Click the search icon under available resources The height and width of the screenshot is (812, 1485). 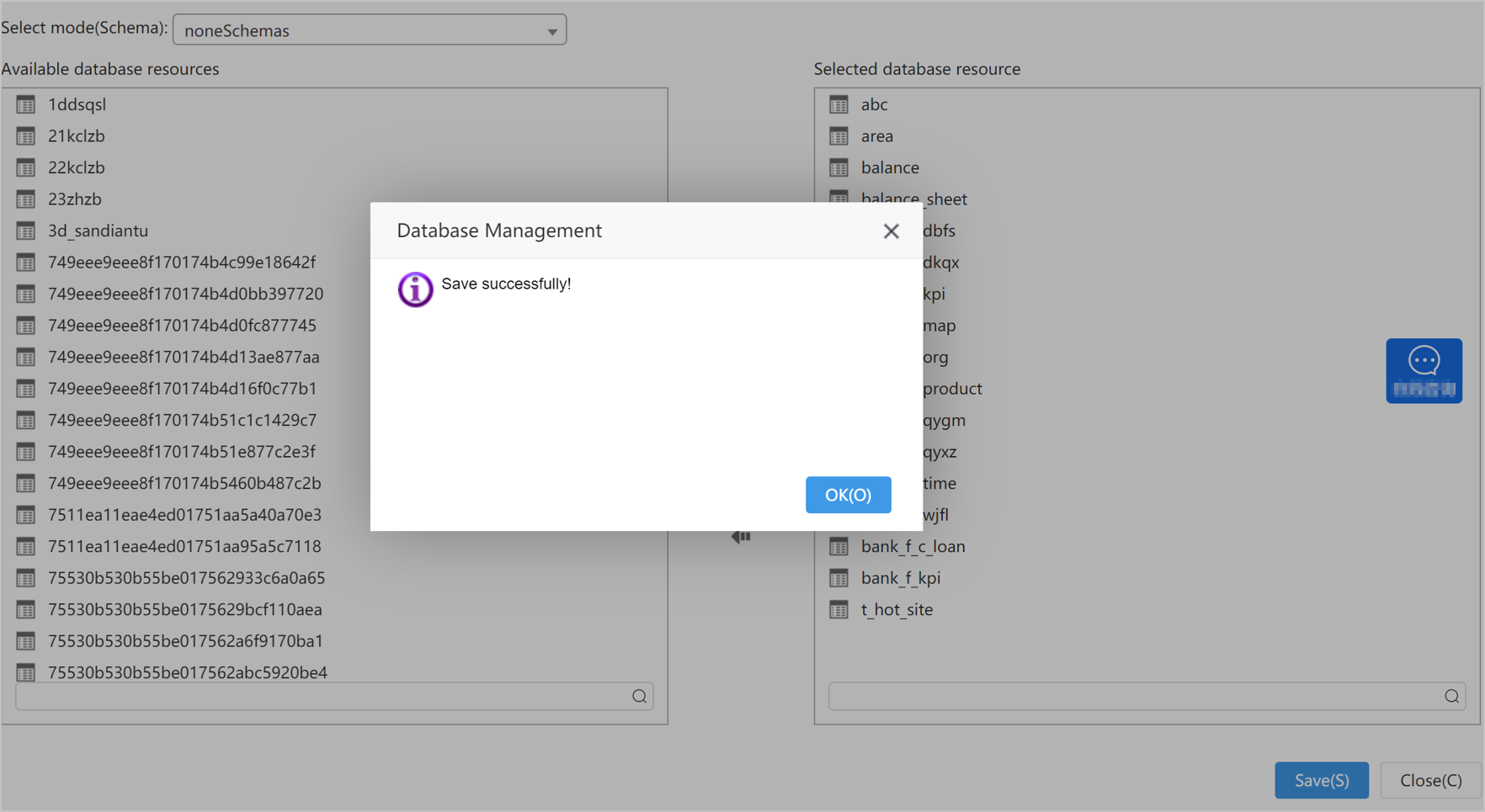click(640, 696)
